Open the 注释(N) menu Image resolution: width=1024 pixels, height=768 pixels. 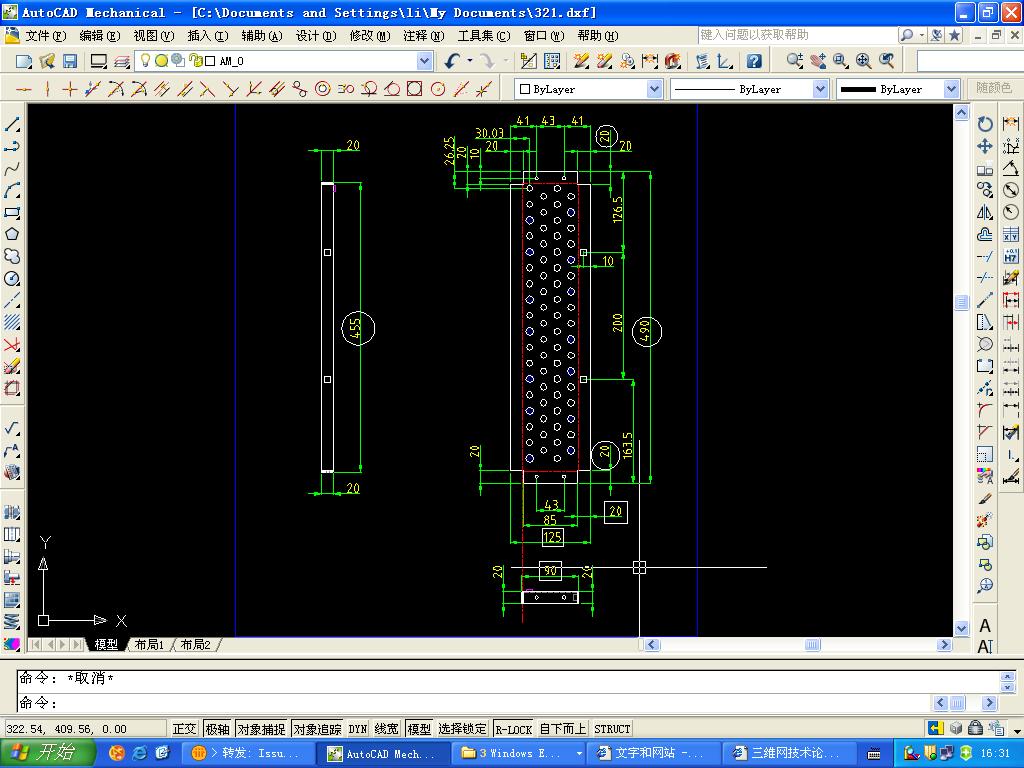click(x=424, y=35)
